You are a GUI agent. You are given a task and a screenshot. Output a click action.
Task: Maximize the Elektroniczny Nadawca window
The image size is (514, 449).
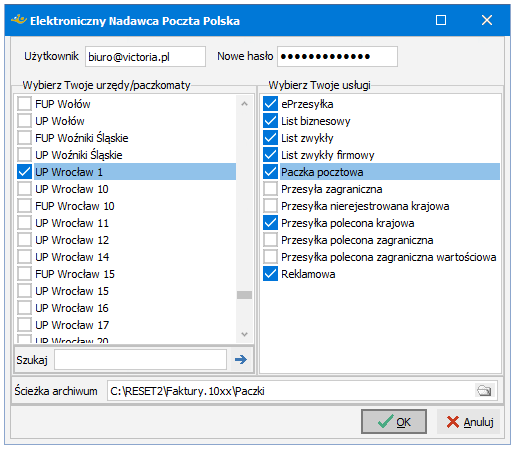pyautogui.click(x=441, y=20)
